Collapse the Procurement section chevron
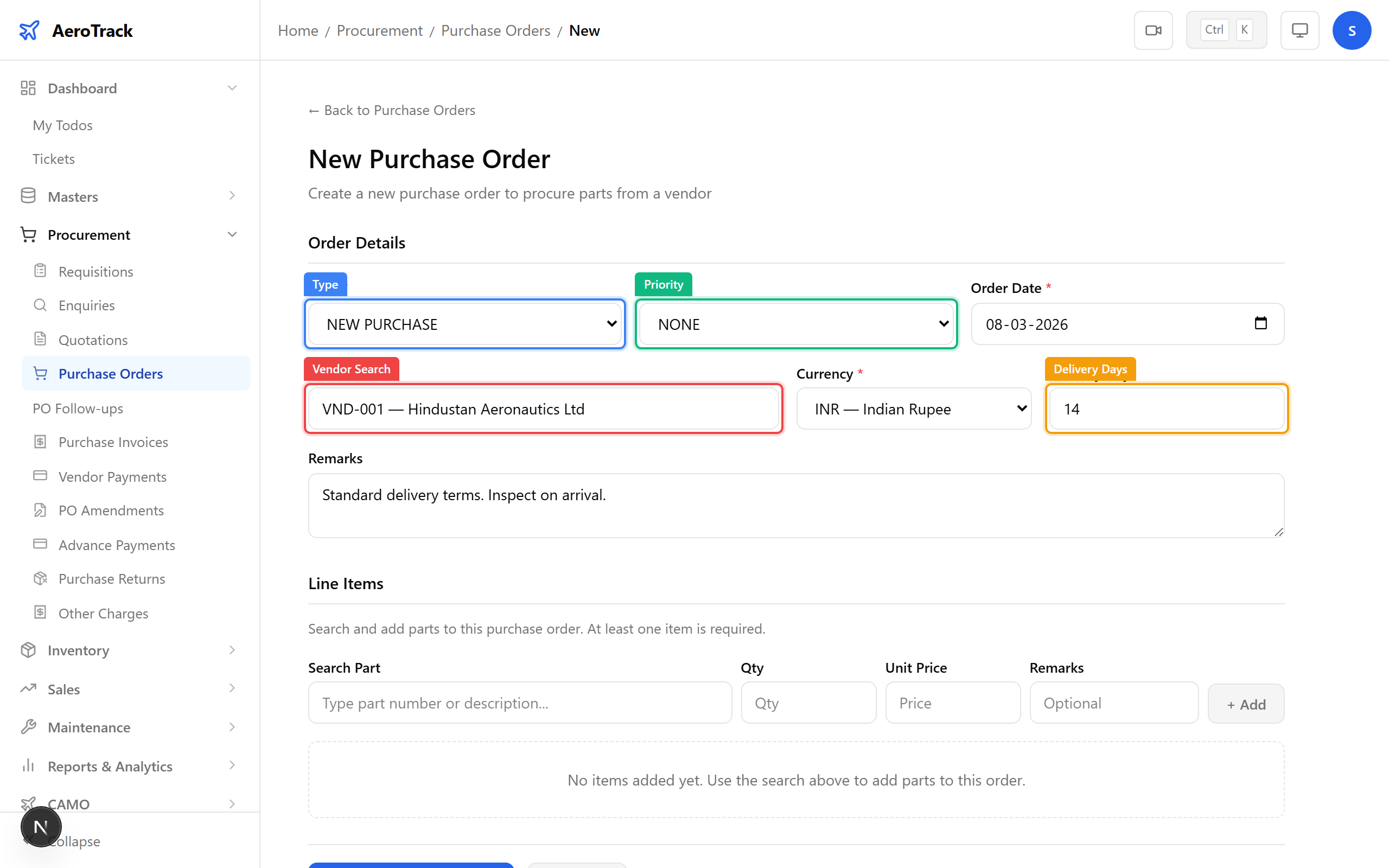Screen dimensions: 1389x868 click(x=232, y=234)
